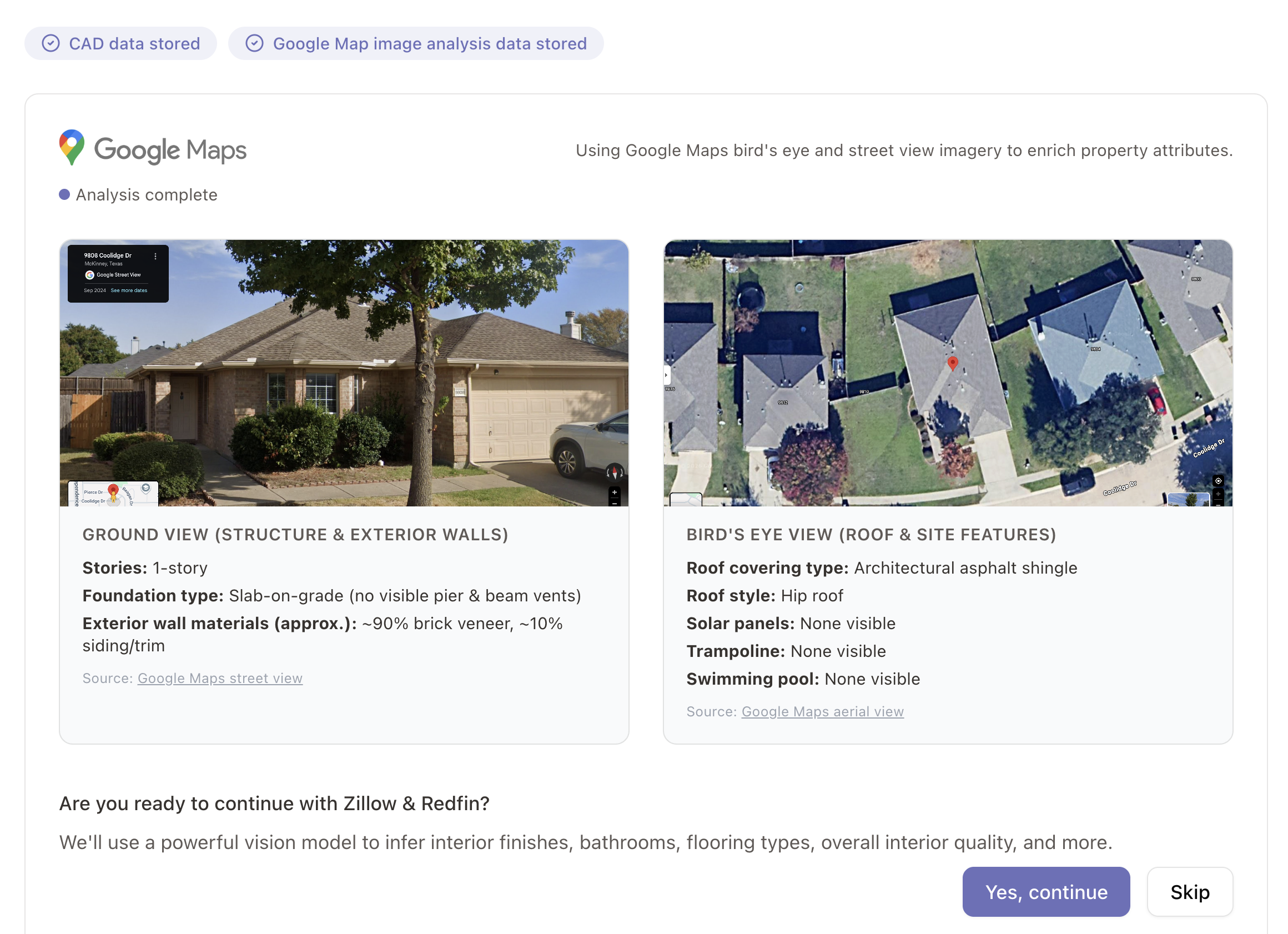Screen dimensions: 1288x934
Task: Click the my-location target icon on aerial map
Action: coord(1217,481)
